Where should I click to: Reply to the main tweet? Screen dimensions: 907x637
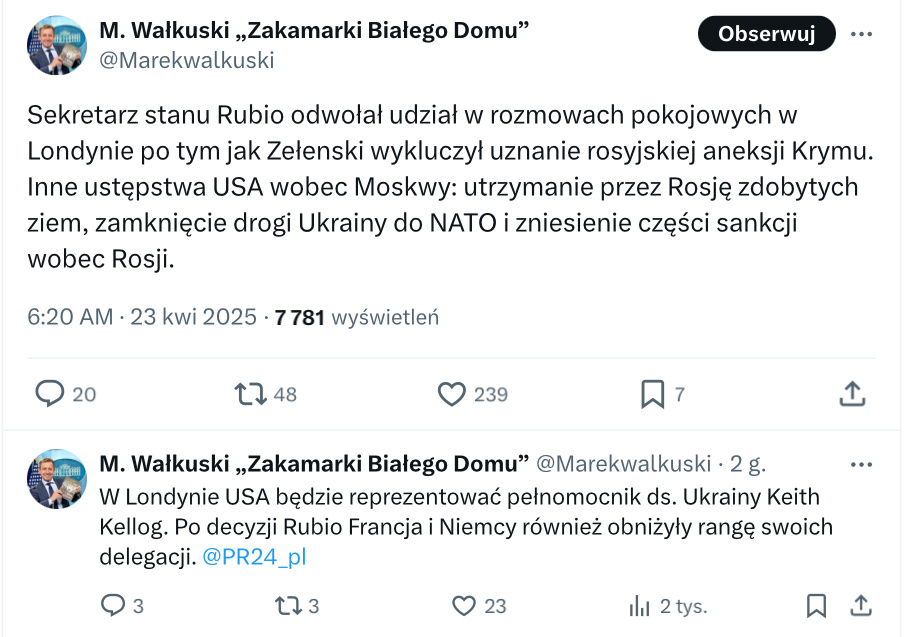click(51, 394)
